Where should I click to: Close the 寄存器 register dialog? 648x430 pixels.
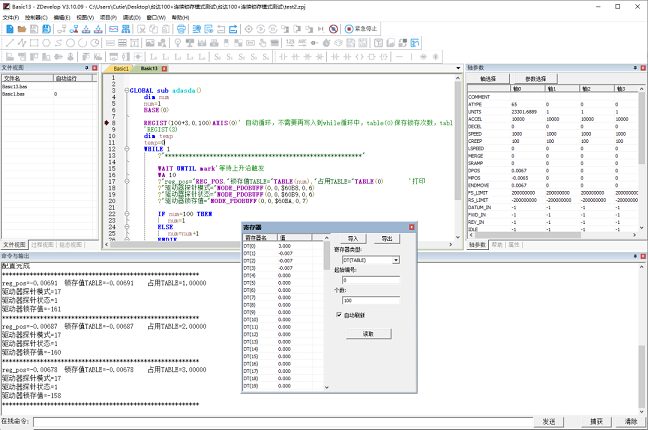pyautogui.click(x=412, y=227)
